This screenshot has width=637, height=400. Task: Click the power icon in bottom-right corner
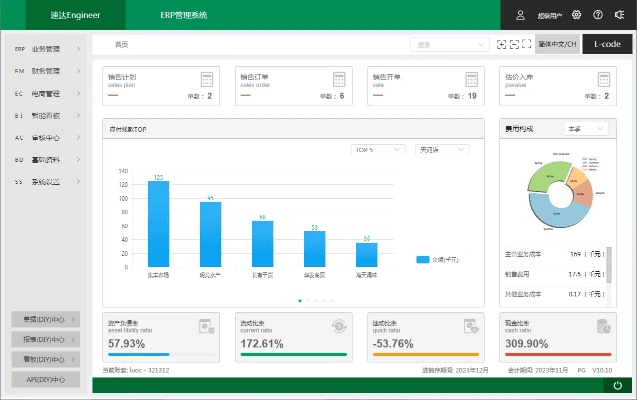coord(617,386)
